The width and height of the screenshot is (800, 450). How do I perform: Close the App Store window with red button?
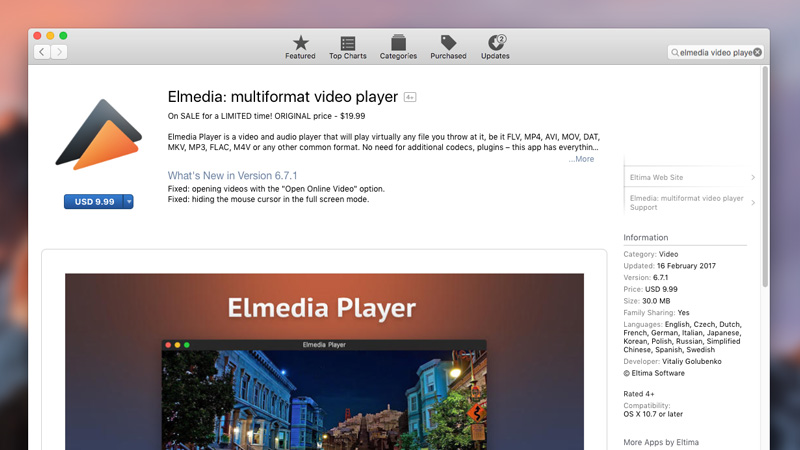tap(37, 36)
